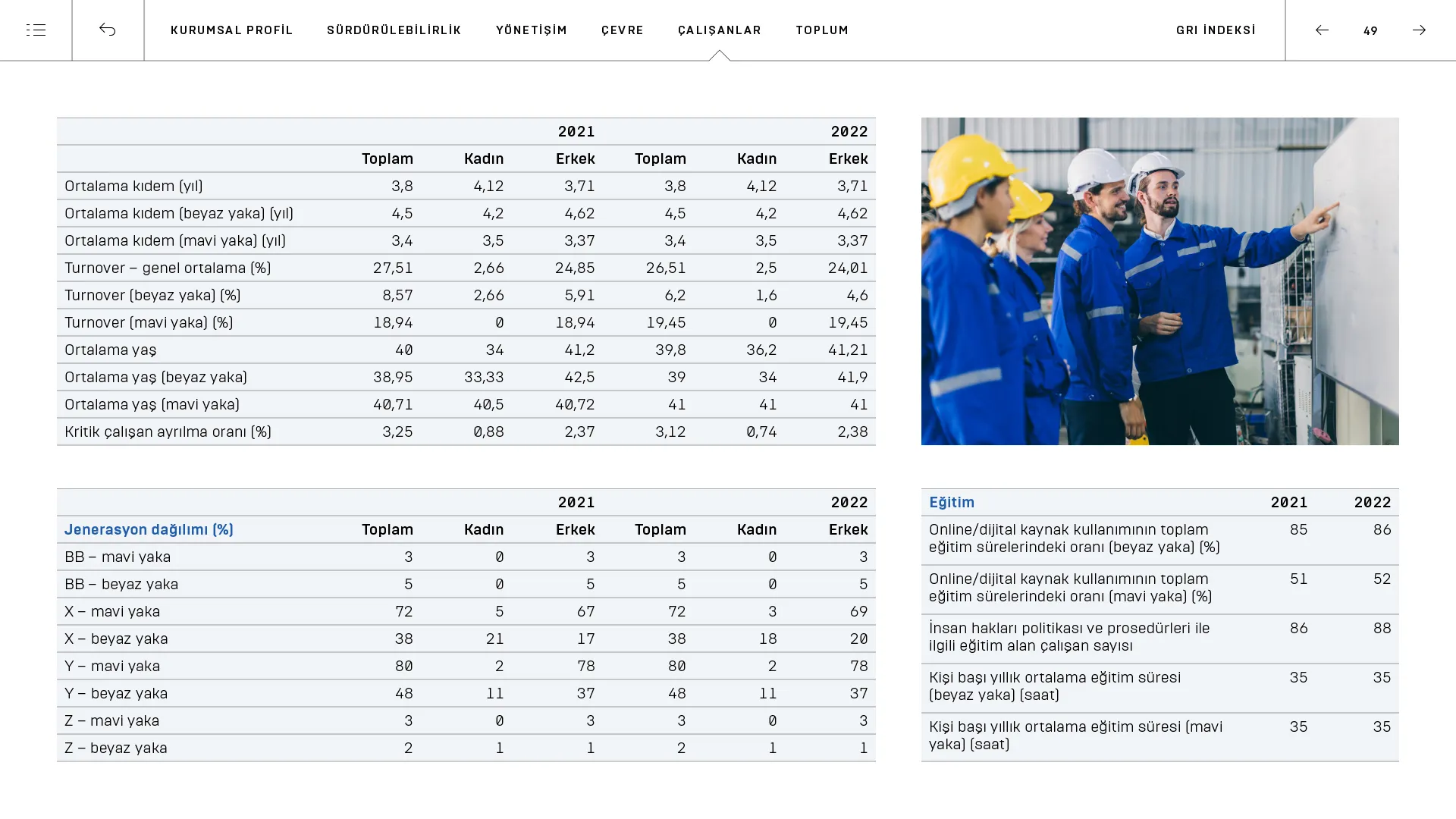Select the Ortalama kıdem (yıl) row
This screenshot has height=819, width=1456.
pos(466,186)
